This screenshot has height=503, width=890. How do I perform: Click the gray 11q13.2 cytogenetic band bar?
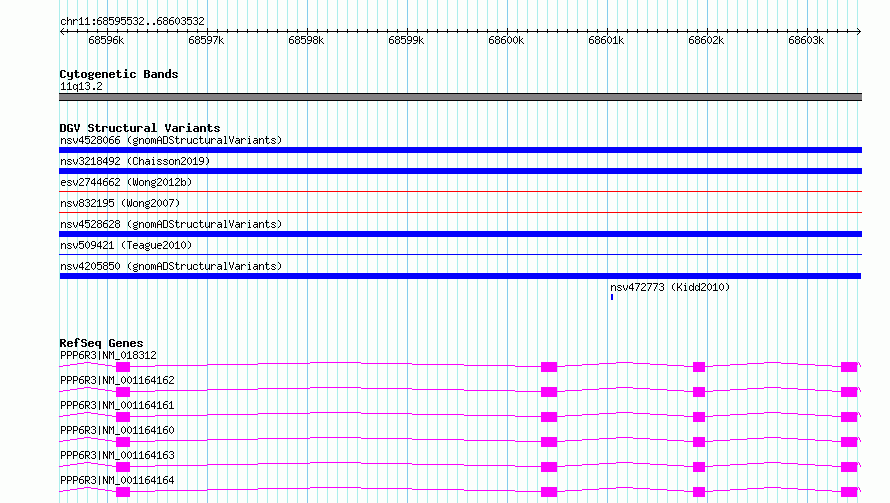pyautogui.click(x=460, y=97)
